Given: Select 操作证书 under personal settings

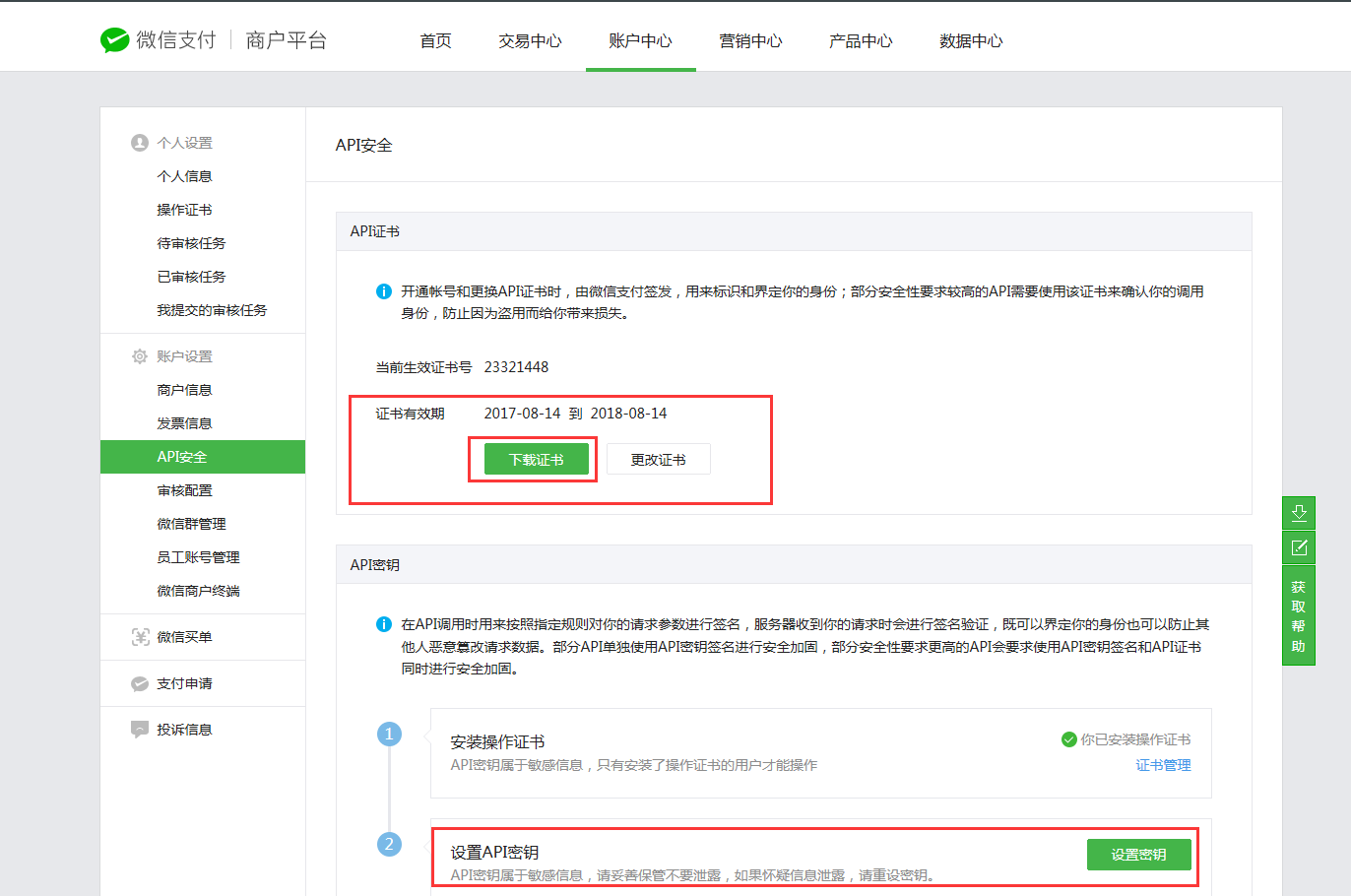Looking at the screenshot, I should coord(184,210).
